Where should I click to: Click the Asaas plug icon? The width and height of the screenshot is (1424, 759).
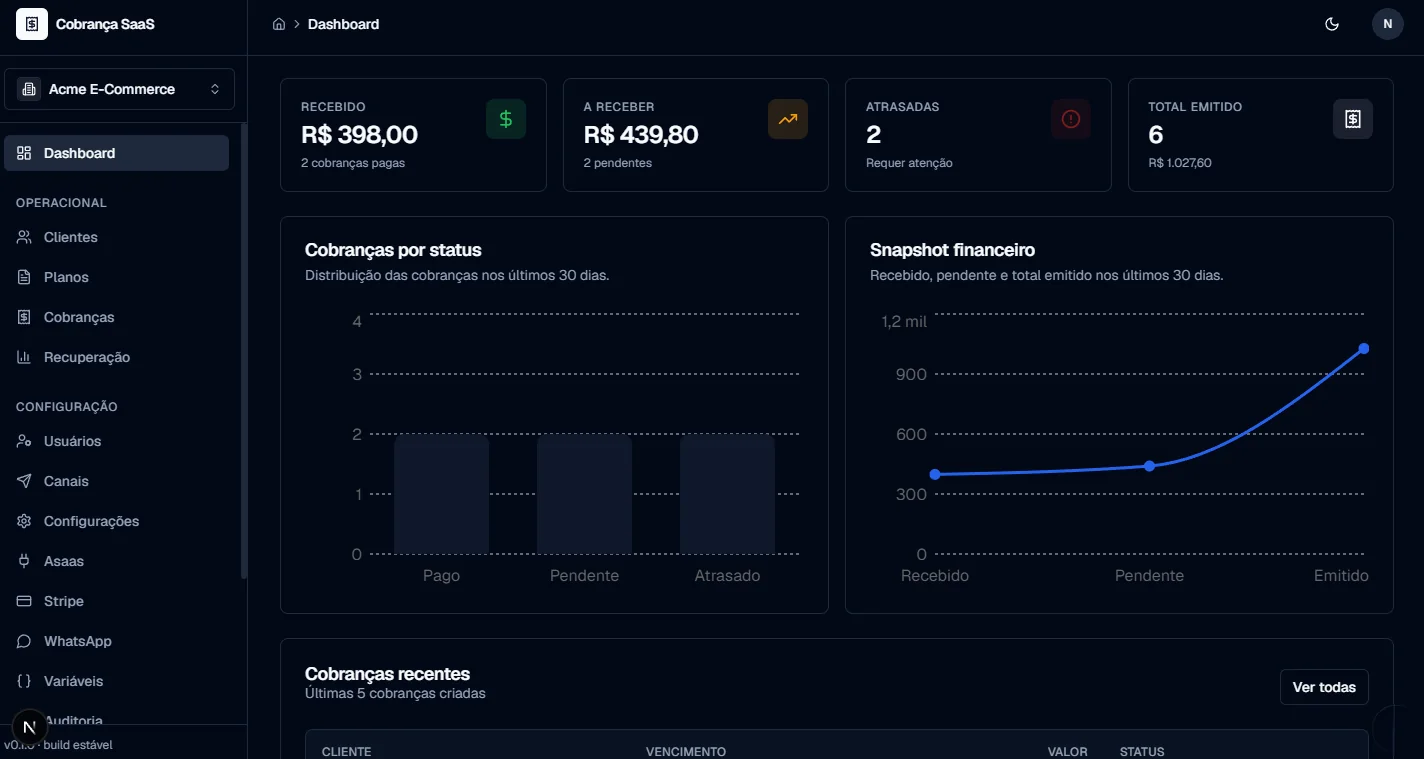[x=24, y=561]
